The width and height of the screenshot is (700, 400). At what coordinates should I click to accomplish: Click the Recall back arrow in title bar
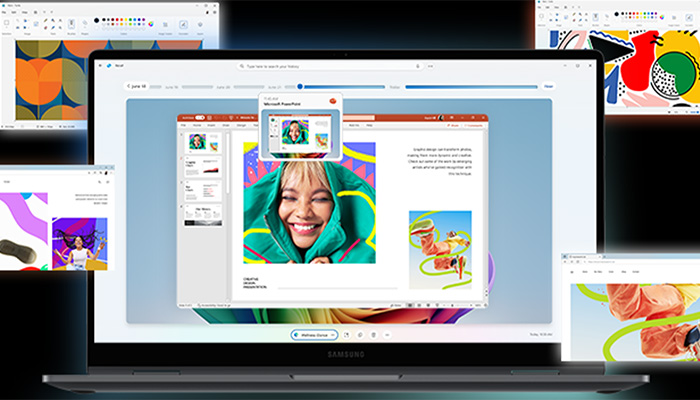[100, 66]
